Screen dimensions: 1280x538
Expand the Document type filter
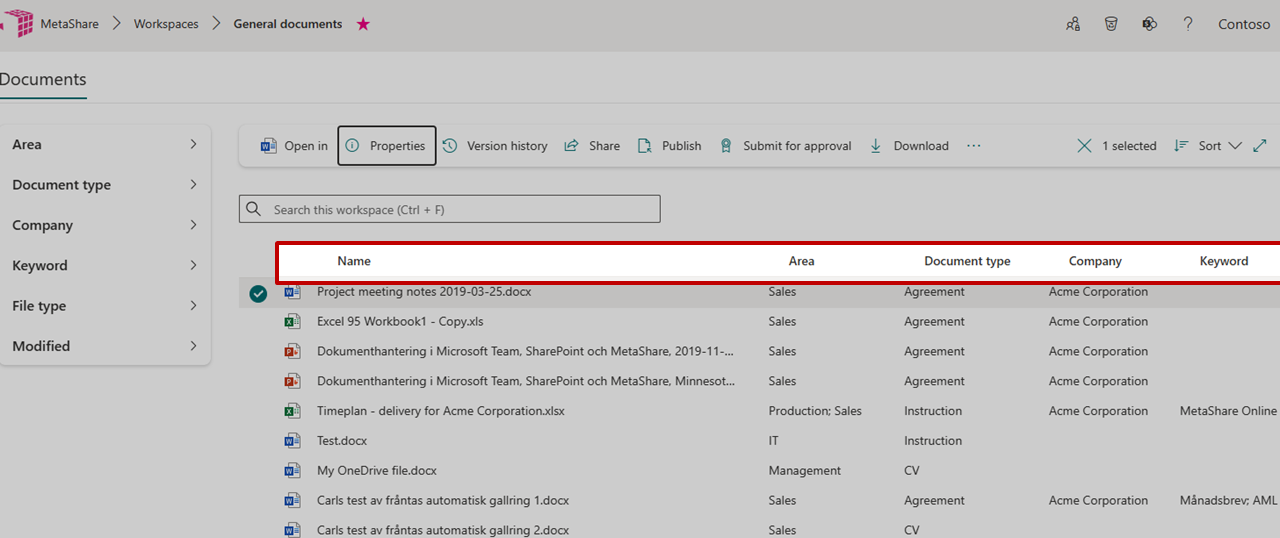click(193, 185)
